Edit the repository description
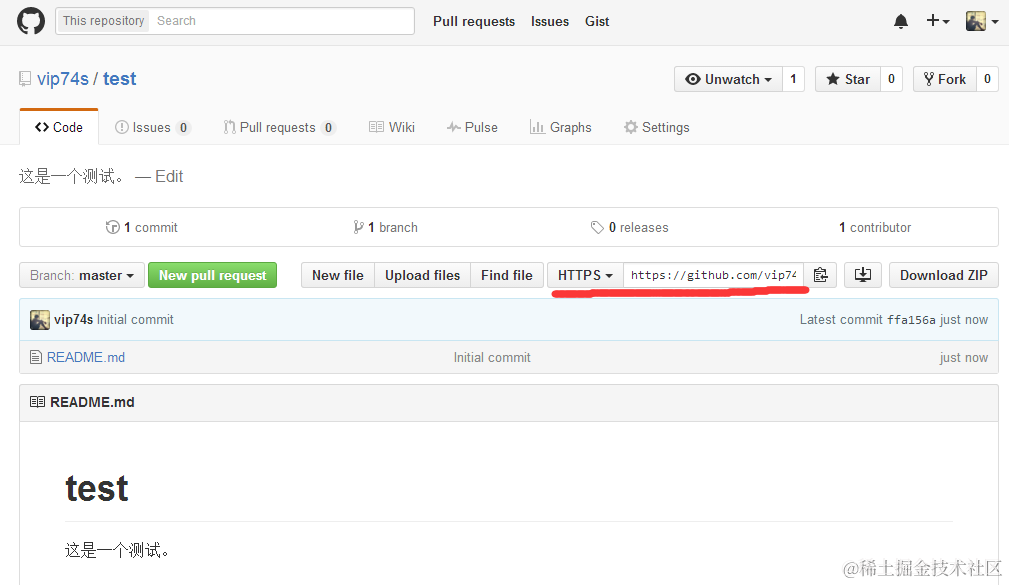 [x=169, y=176]
